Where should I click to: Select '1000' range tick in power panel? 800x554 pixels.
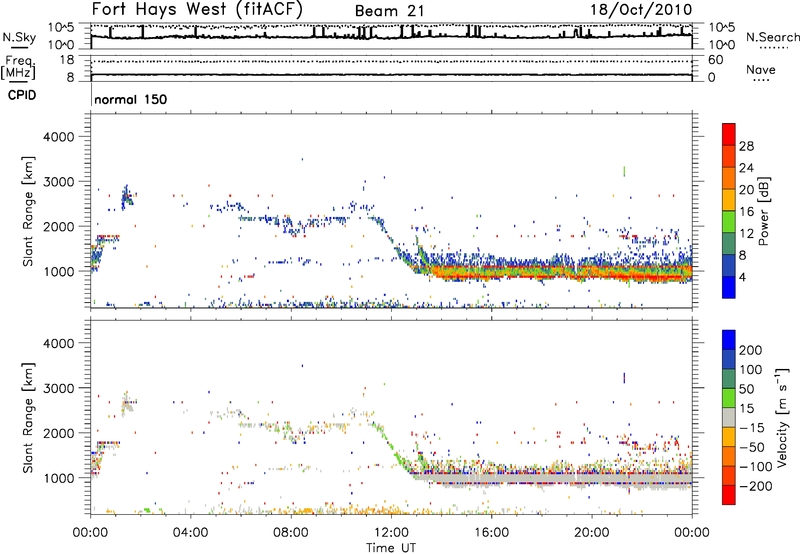pyautogui.click(x=59, y=271)
